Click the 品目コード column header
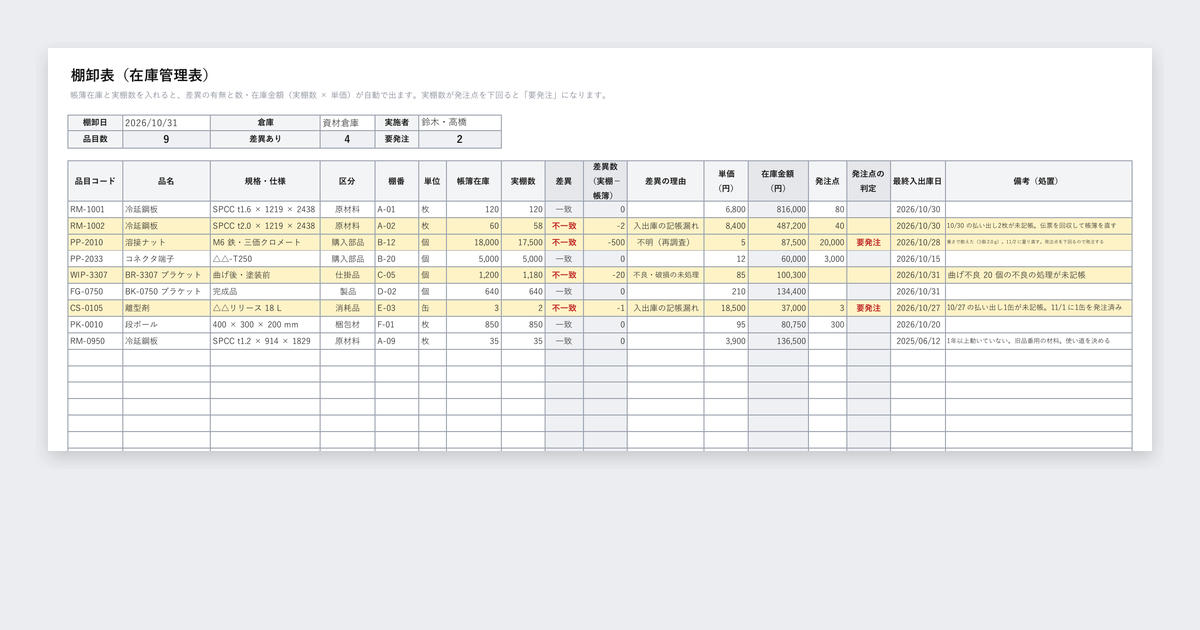 (95, 181)
